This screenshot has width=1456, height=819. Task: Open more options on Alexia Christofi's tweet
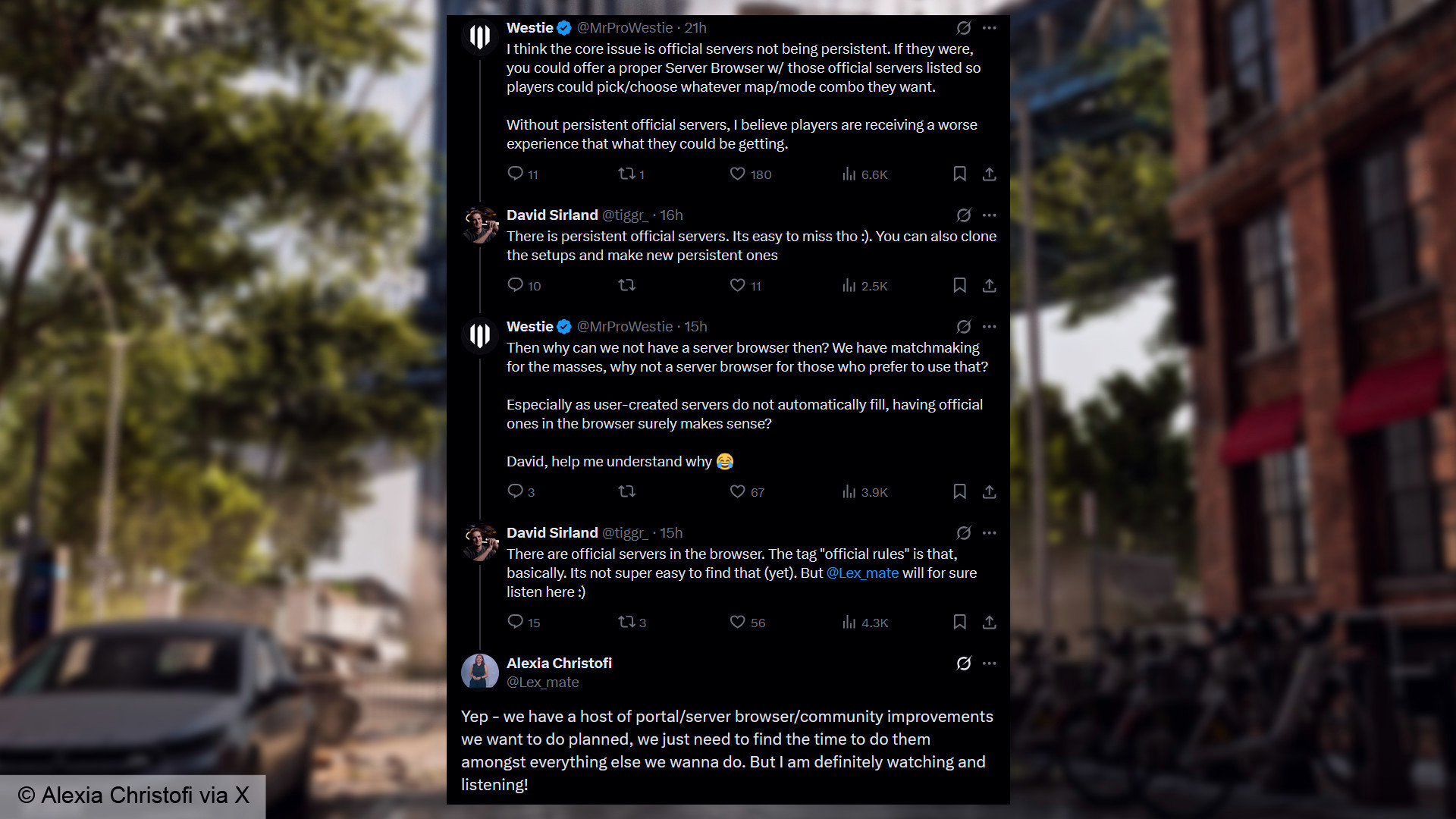(x=989, y=664)
